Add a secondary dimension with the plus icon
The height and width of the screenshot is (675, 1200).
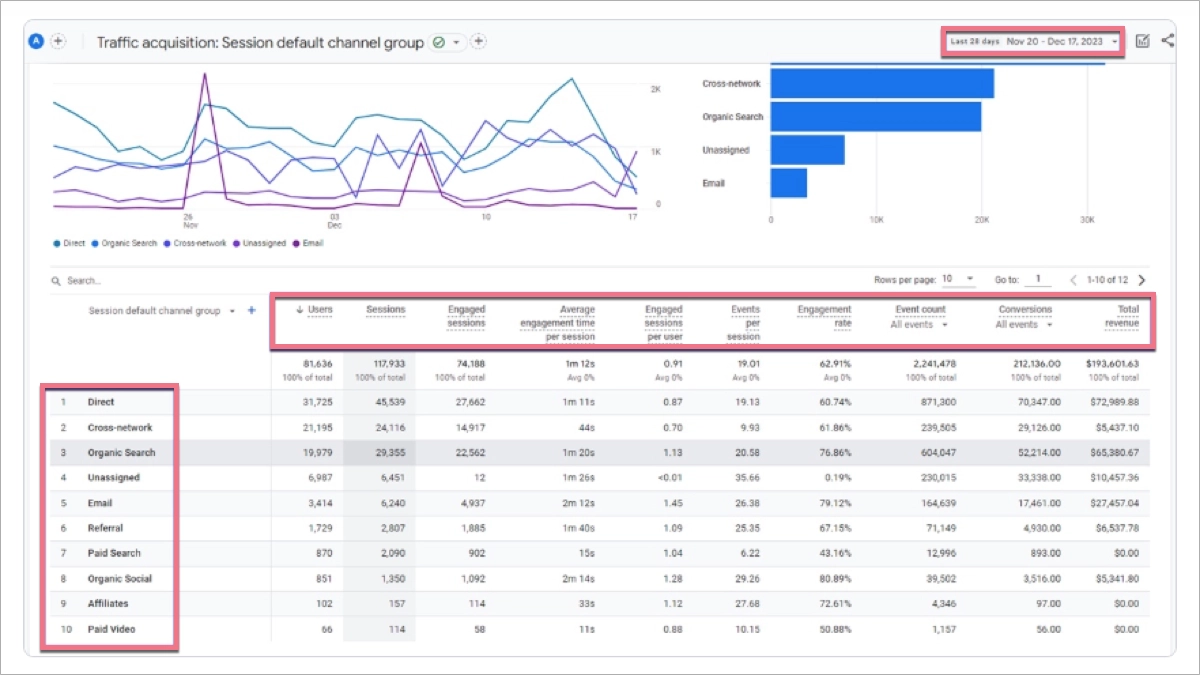pos(249,310)
